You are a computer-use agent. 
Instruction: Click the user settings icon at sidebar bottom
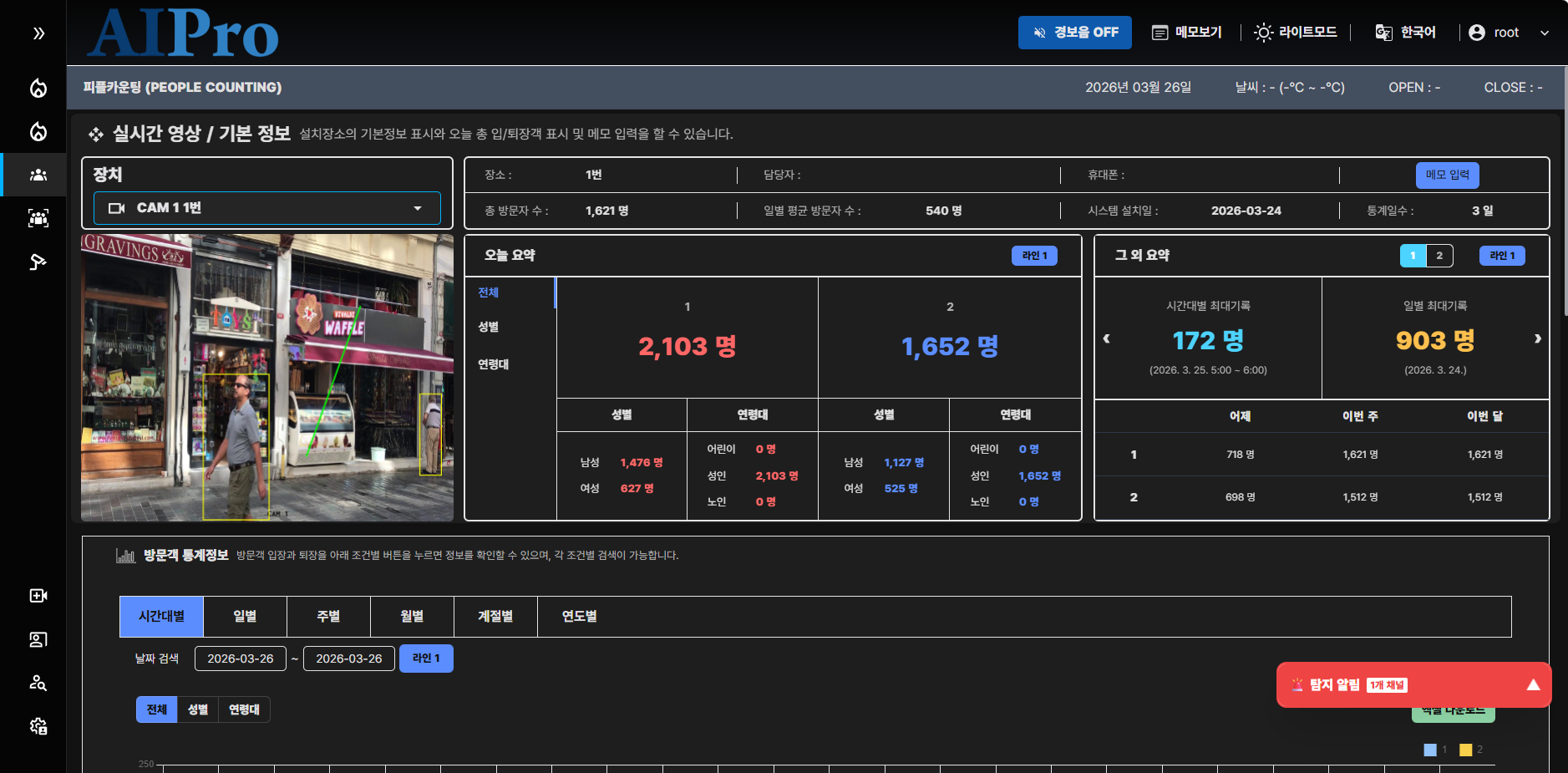point(37,727)
